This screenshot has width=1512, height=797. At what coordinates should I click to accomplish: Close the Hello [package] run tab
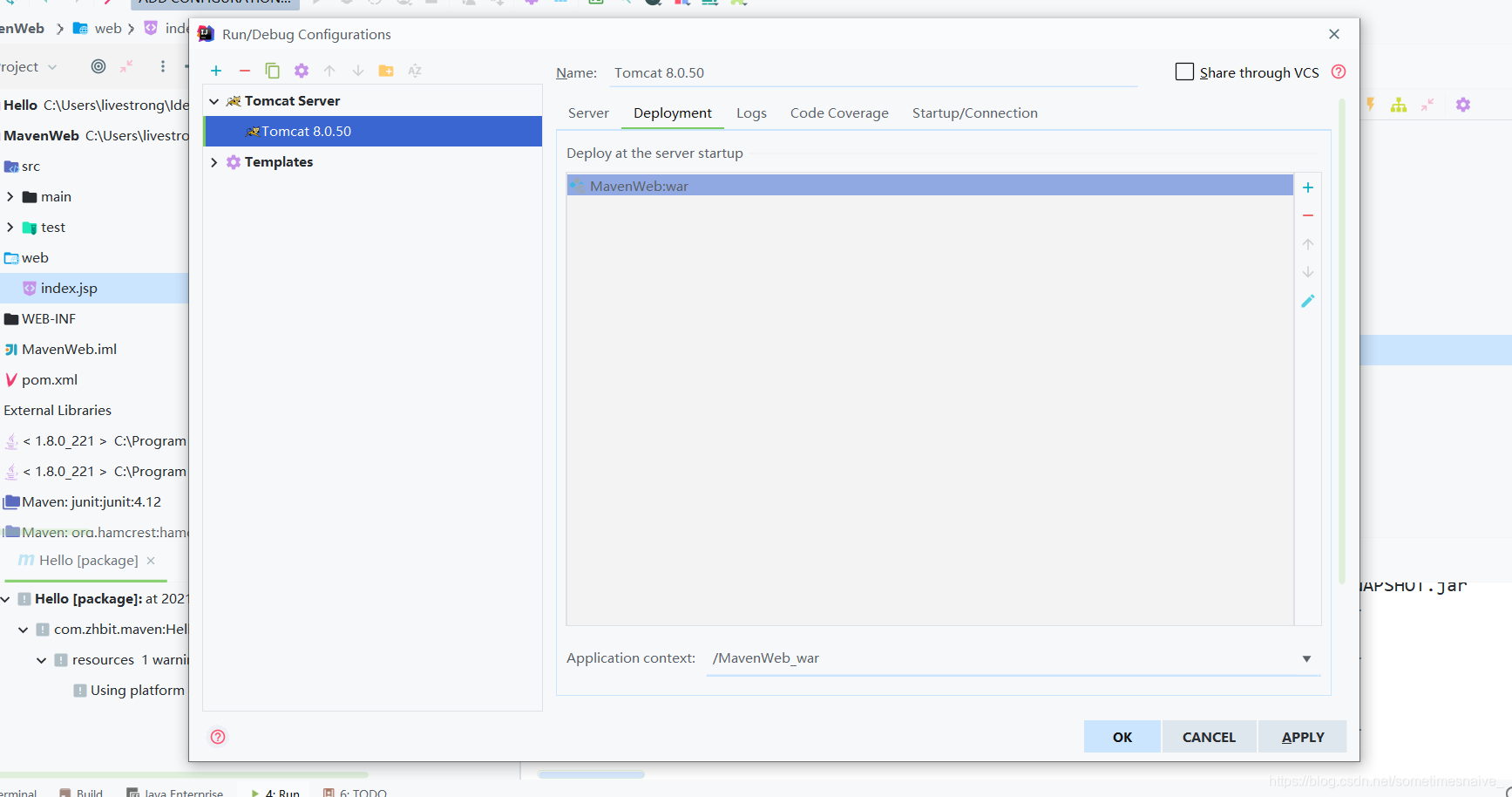pos(151,561)
